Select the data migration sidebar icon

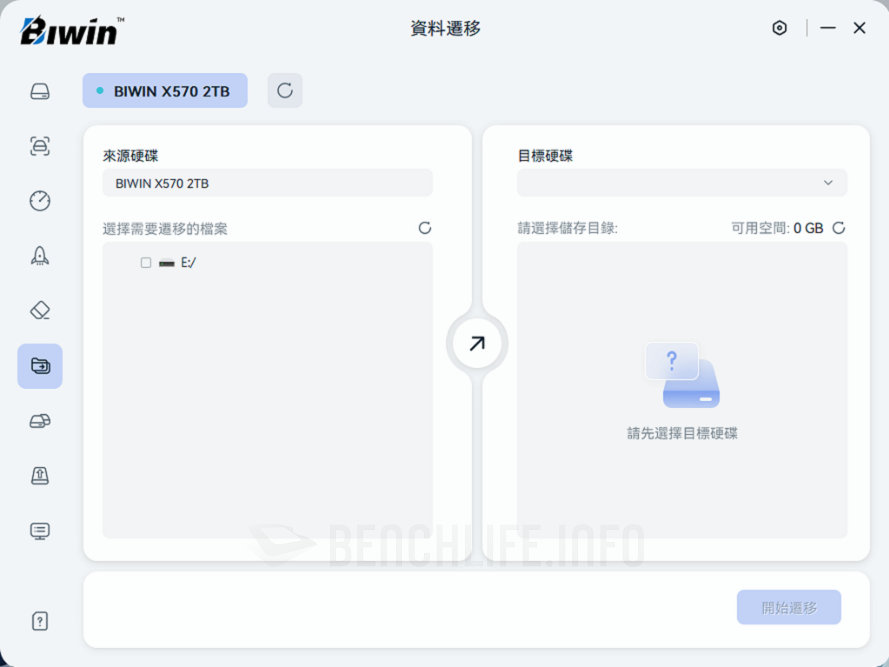(x=40, y=366)
